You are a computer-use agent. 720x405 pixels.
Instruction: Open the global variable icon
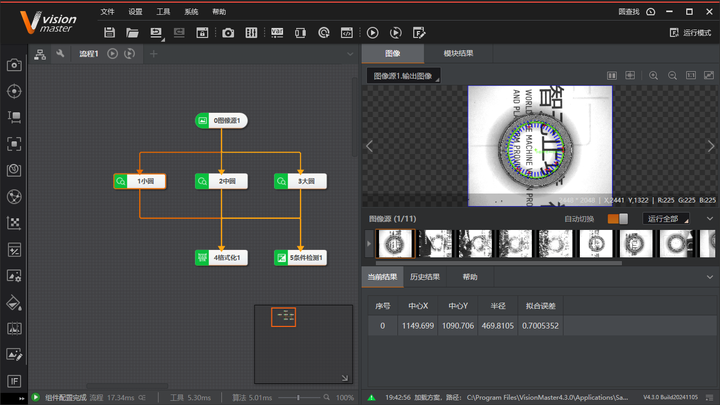[x=277, y=33]
